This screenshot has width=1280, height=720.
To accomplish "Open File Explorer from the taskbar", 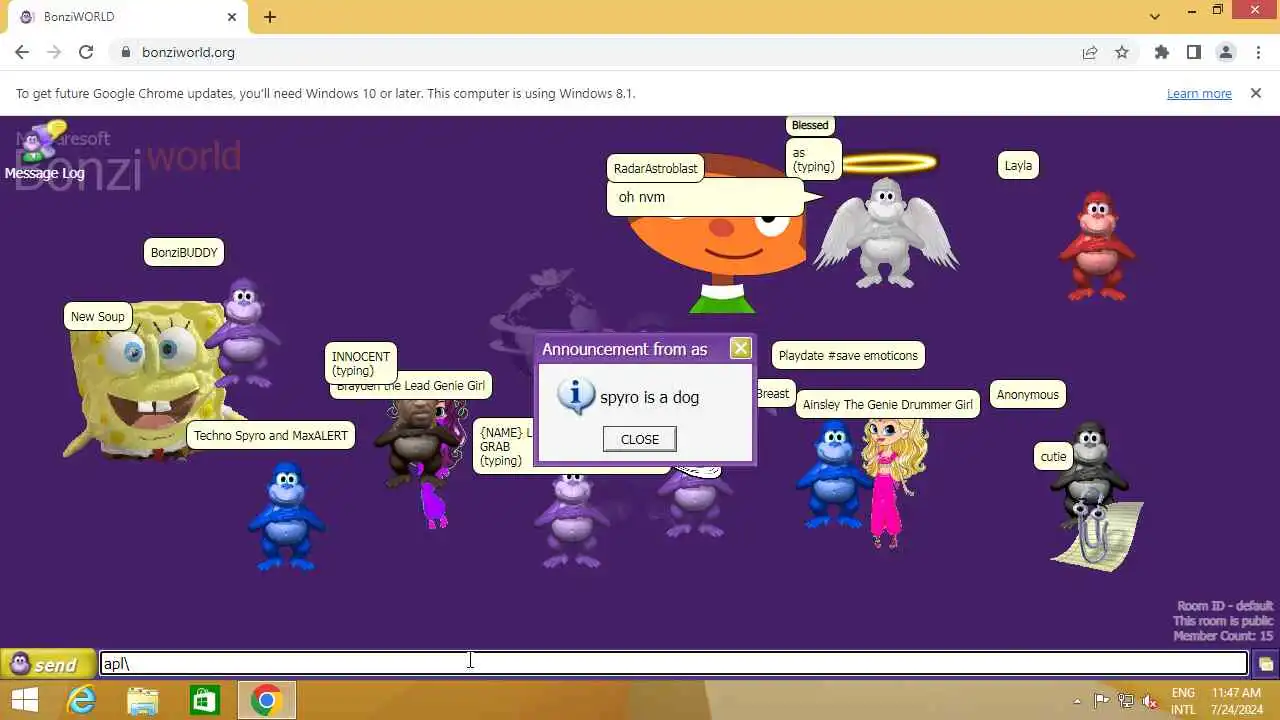I will pyautogui.click(x=143, y=701).
